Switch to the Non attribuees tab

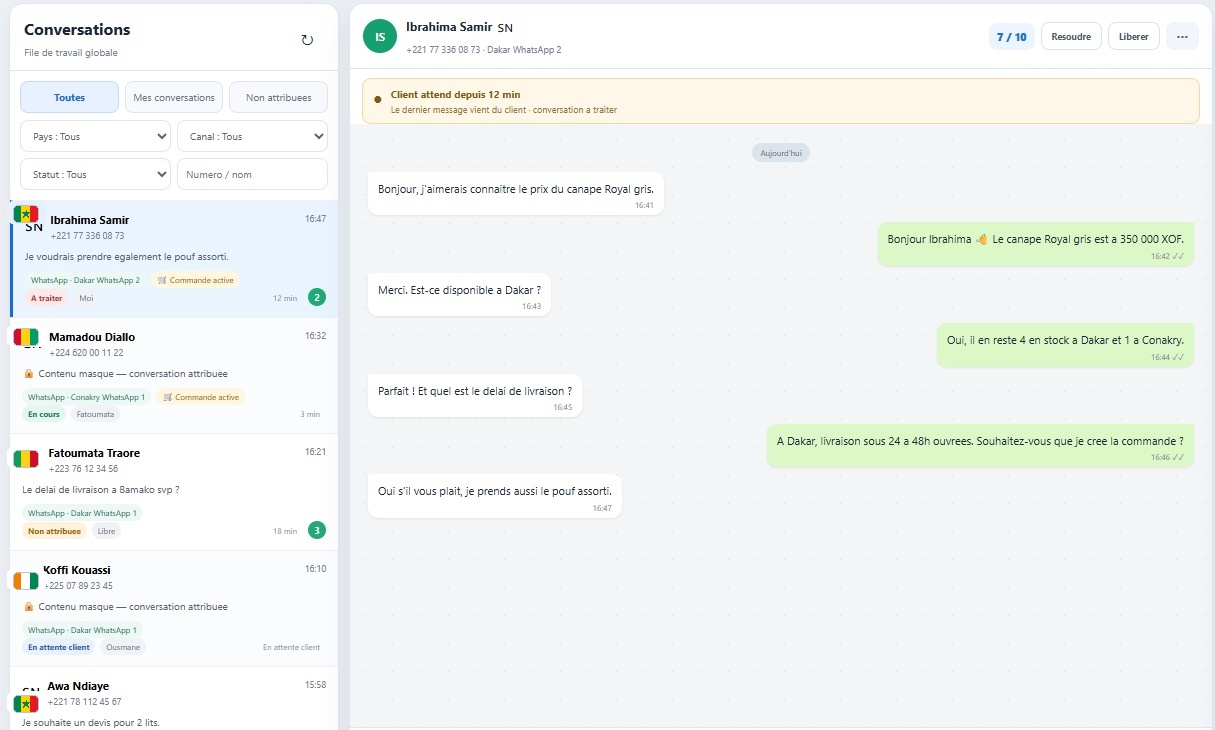[x=279, y=97]
